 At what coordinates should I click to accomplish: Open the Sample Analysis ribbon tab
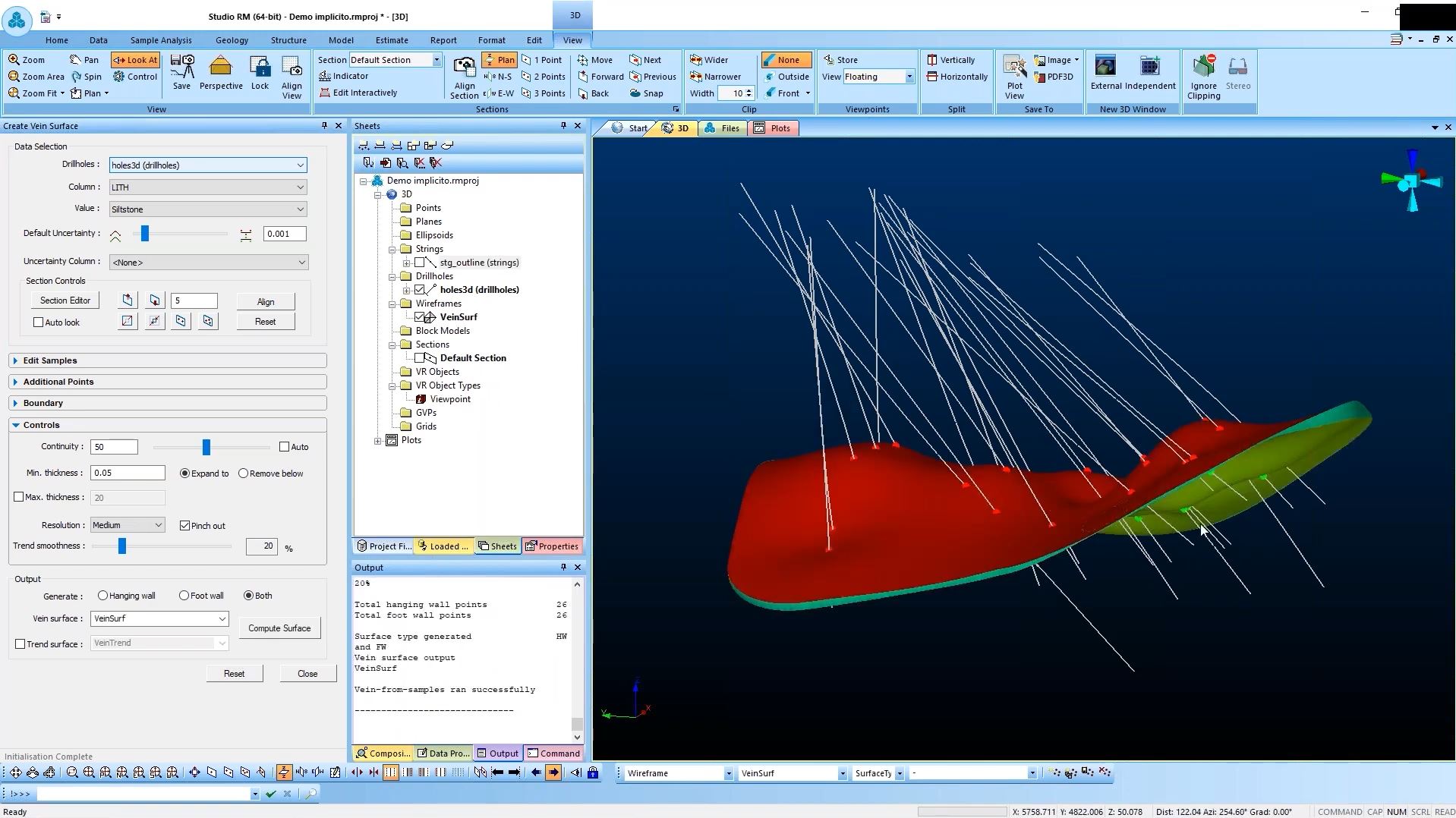(161, 40)
